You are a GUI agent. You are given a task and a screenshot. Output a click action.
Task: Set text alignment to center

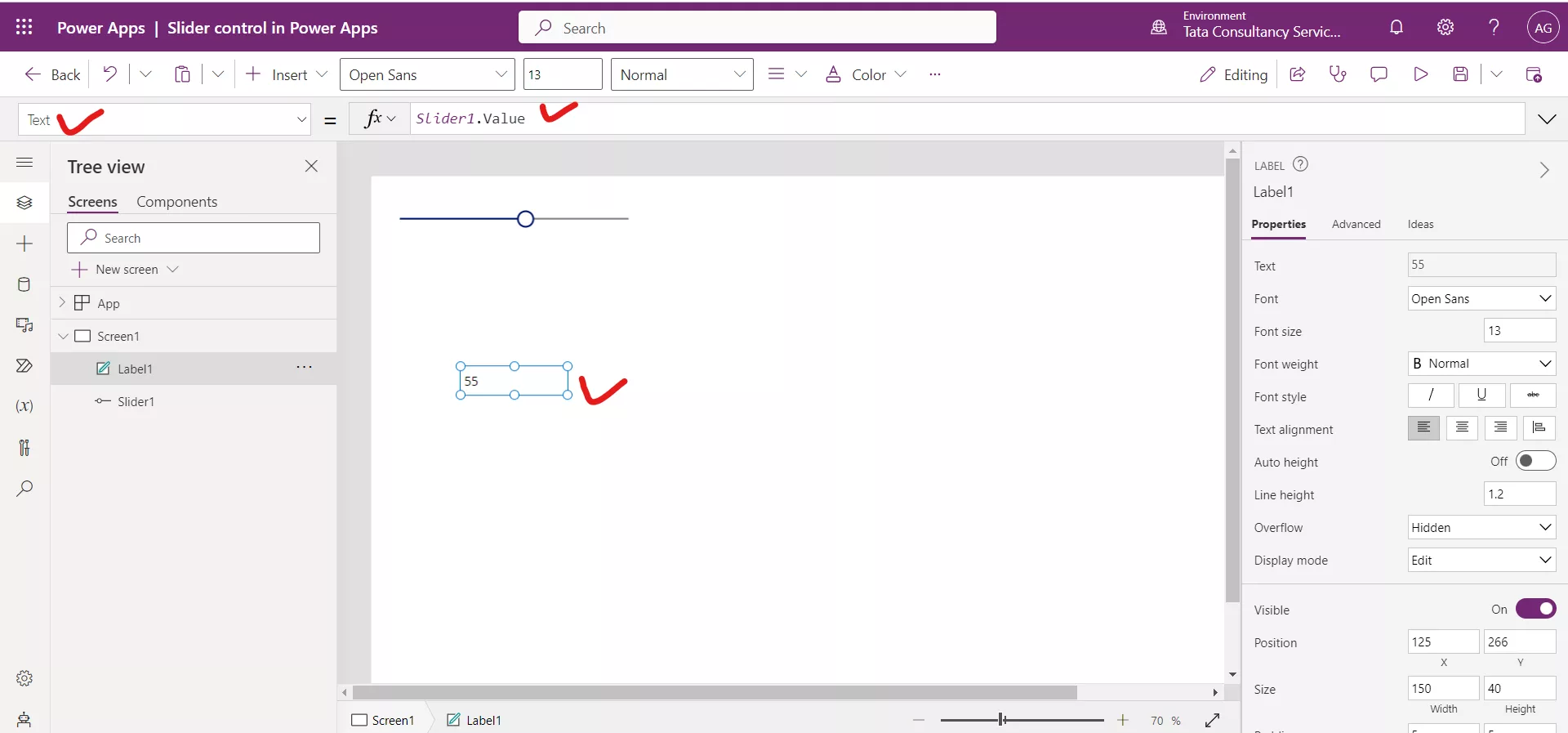point(1462,427)
